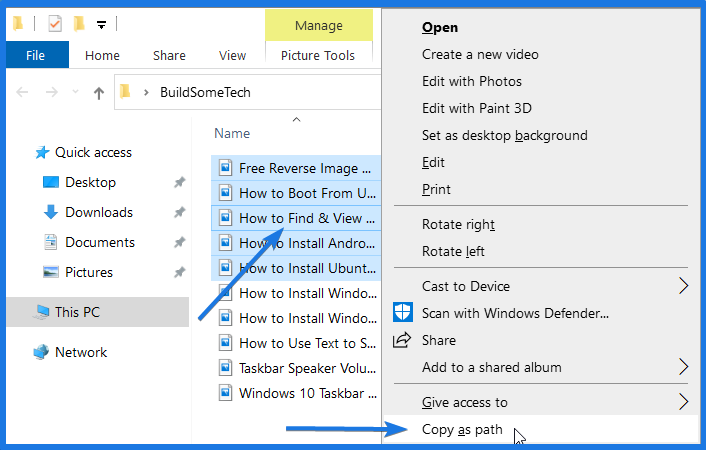Screen dimensions: 706x450
Task: Select Quick access in navigation pane
Action: 93,153
